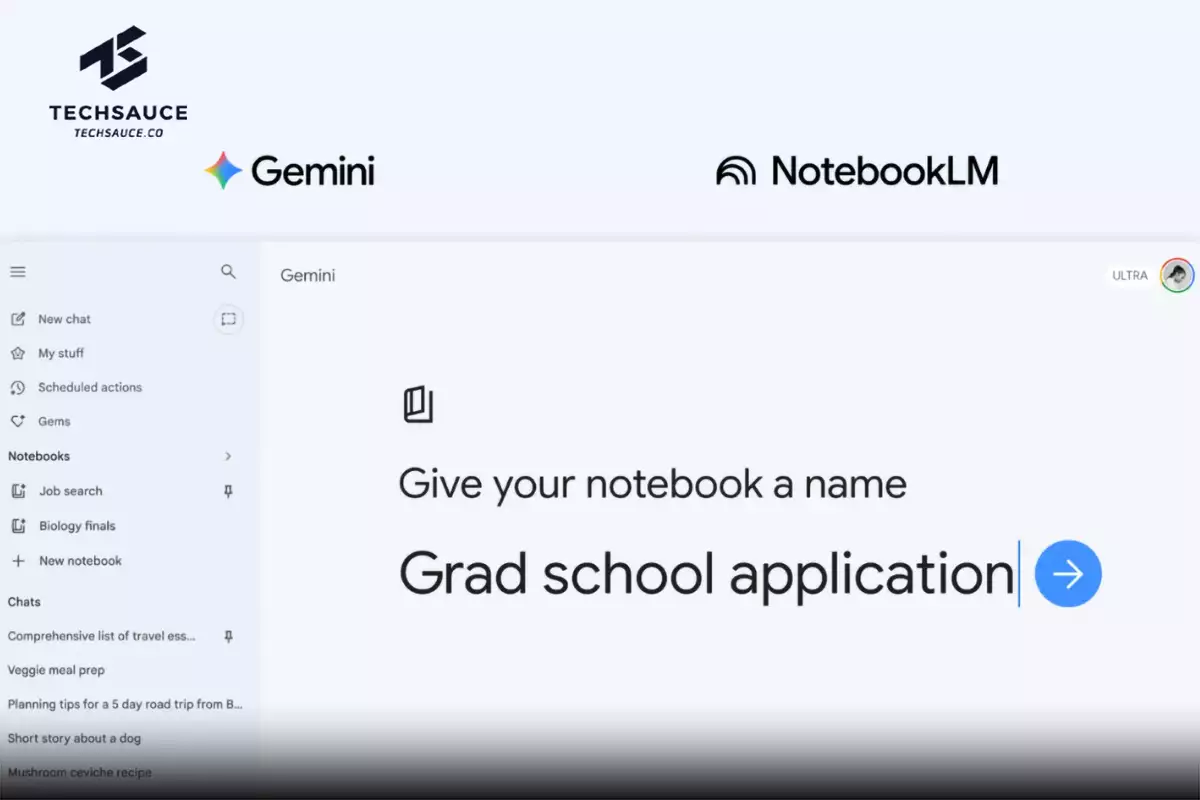
Task: Open New chat
Action: tap(64, 319)
